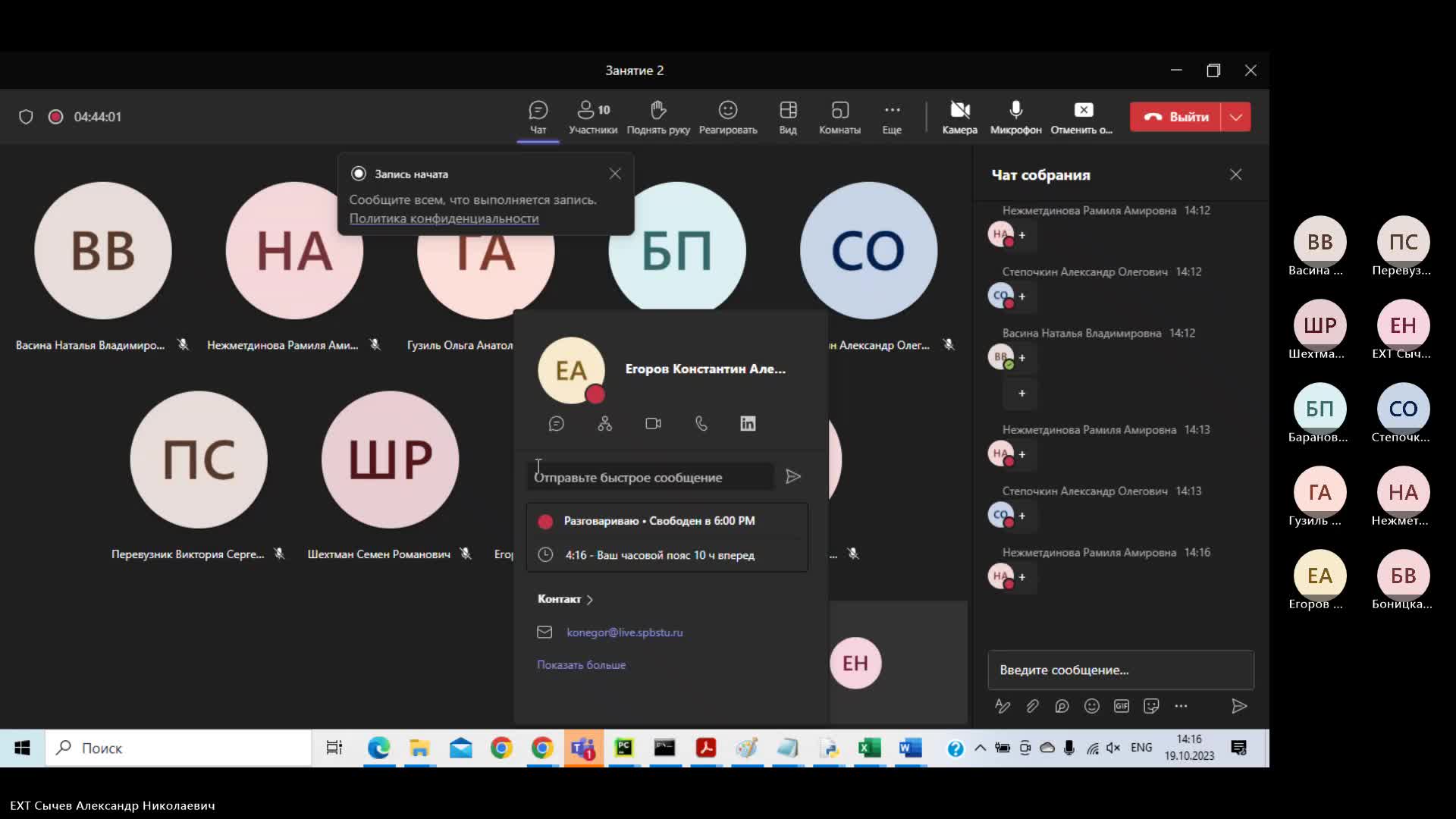Open Adobe Acrobat from taskbar
The height and width of the screenshot is (819, 1456).
[x=706, y=748]
